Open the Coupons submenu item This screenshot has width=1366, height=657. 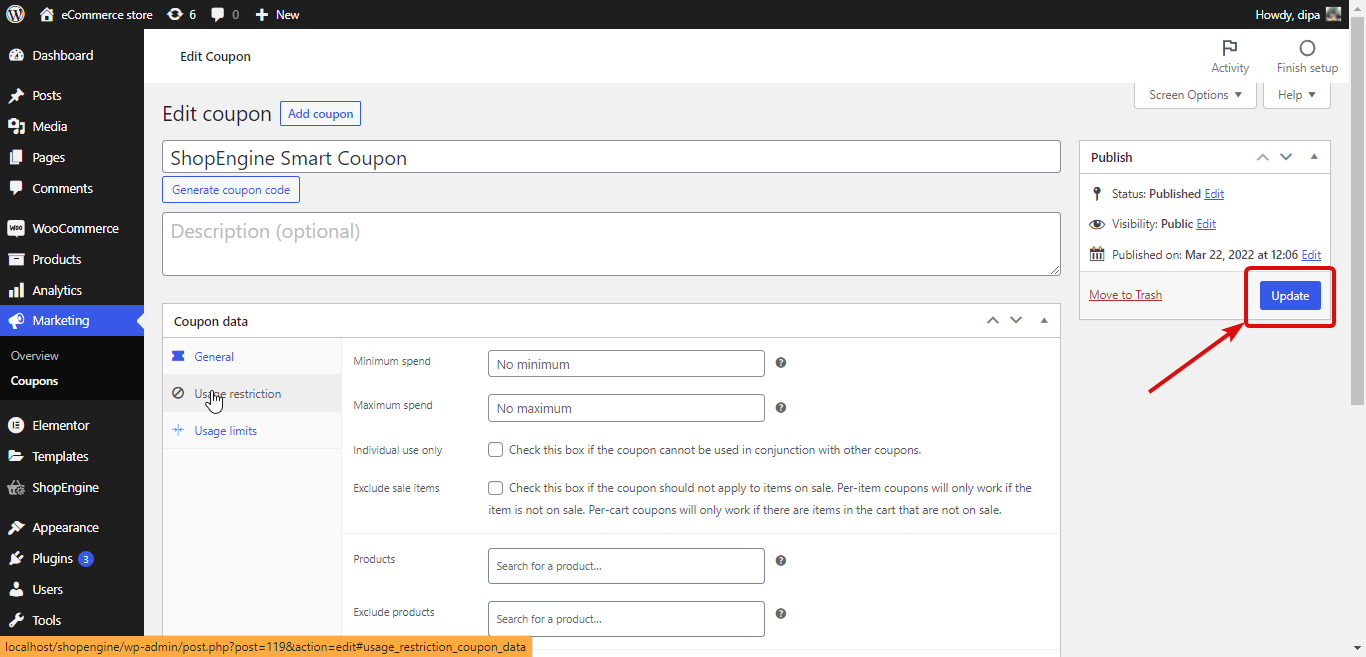pos(35,381)
